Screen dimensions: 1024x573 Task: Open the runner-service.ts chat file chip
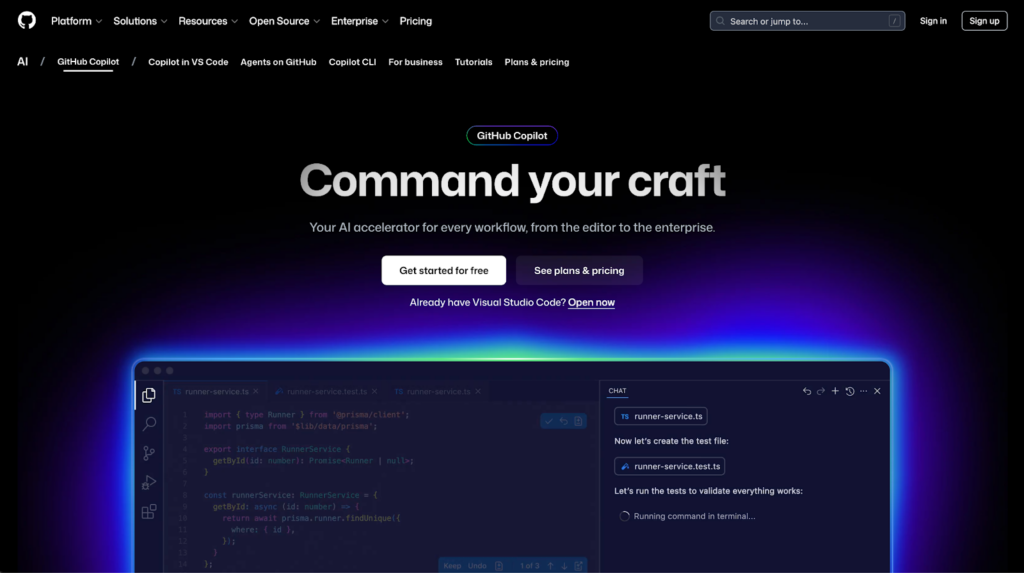[x=661, y=416]
